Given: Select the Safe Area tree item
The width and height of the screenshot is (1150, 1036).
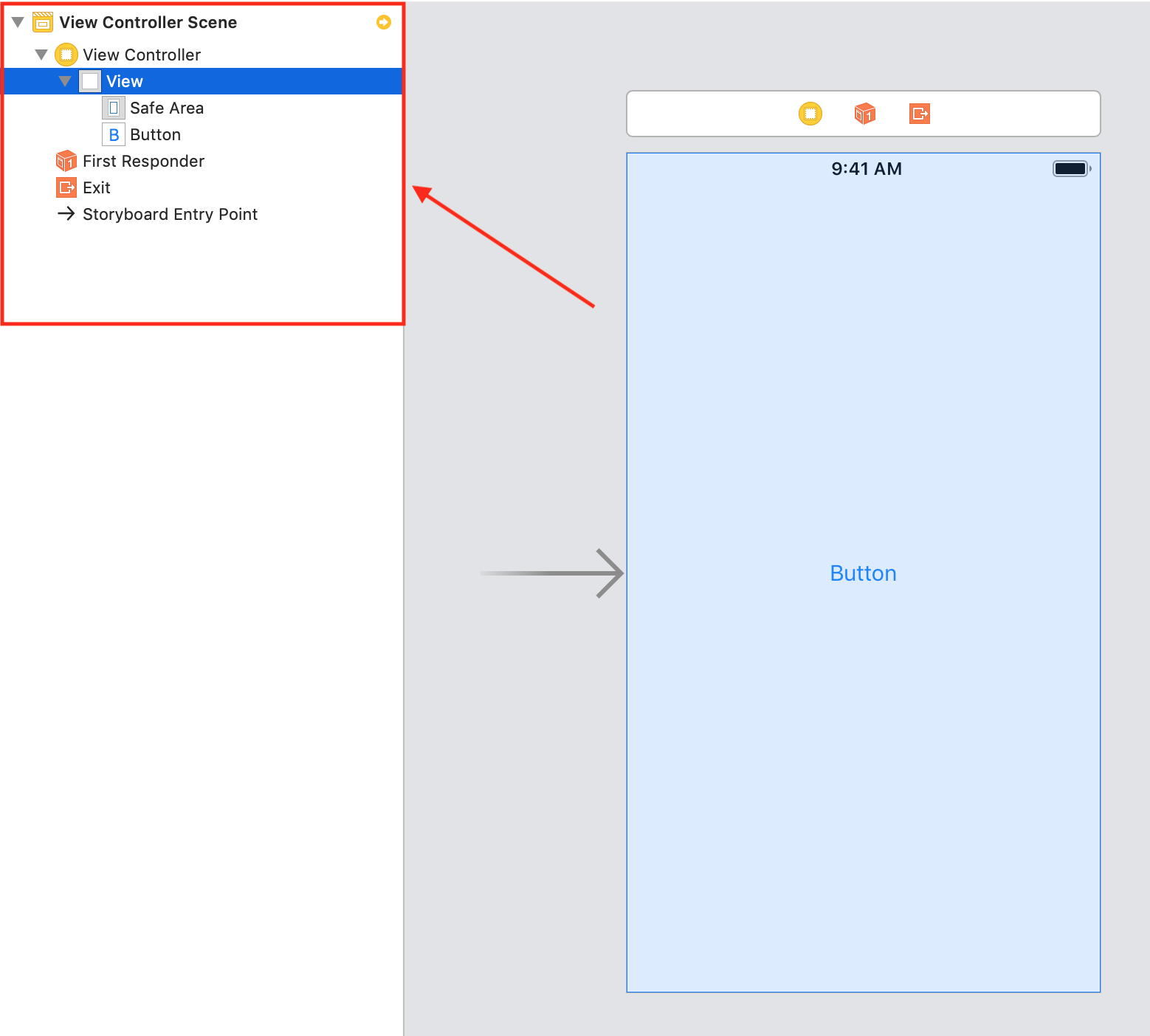Looking at the screenshot, I should coord(167,108).
